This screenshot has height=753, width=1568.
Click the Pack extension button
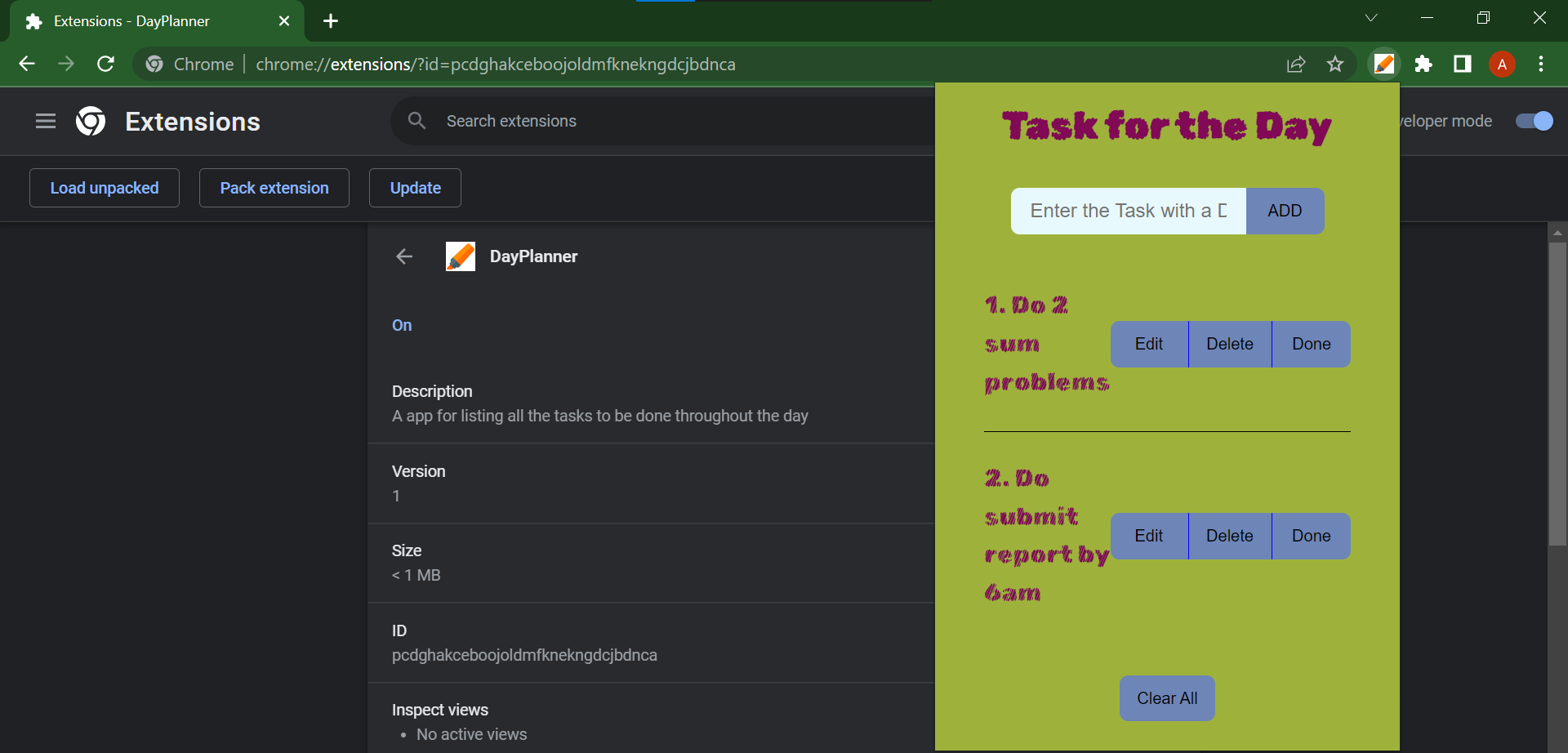pos(274,188)
